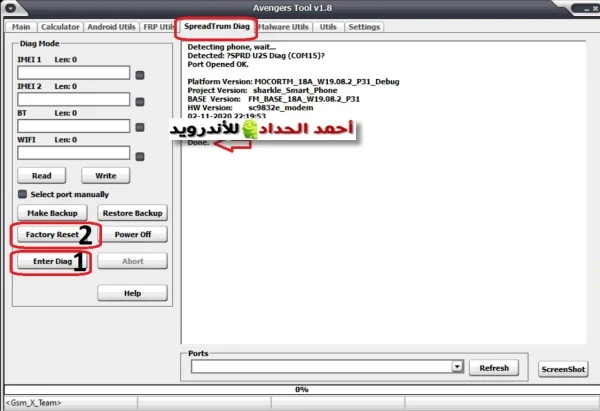The image size is (600, 411).
Task: Click the Power Off button
Action: click(x=132, y=234)
